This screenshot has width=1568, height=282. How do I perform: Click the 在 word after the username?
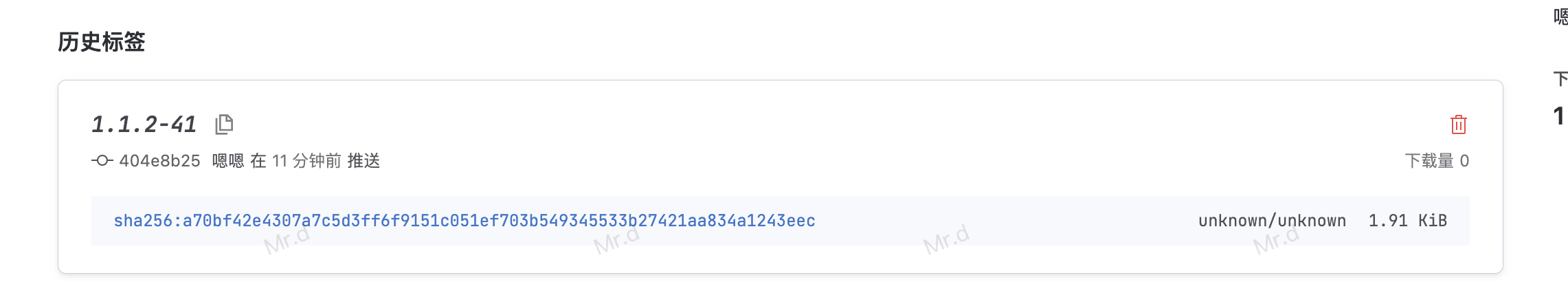258,161
